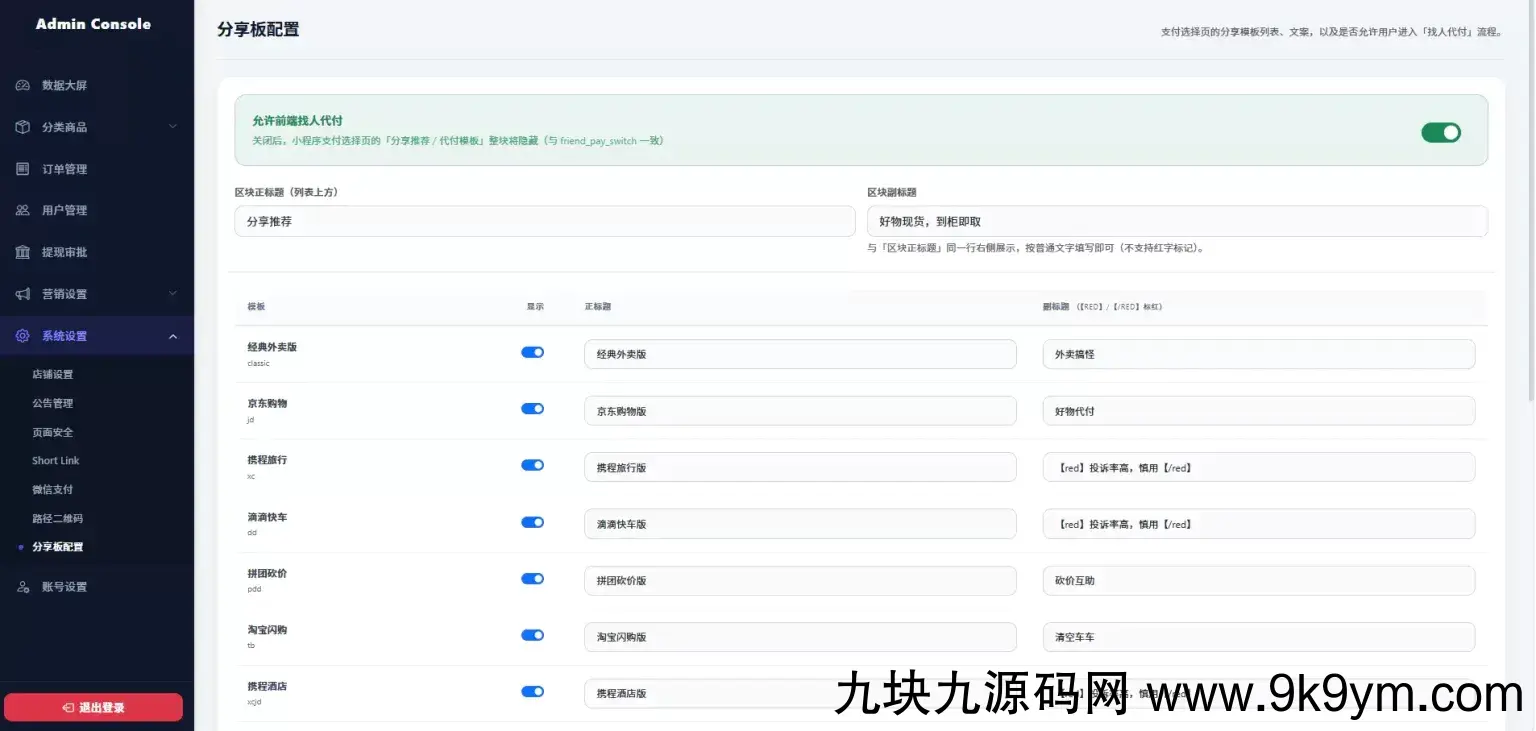The height and width of the screenshot is (731, 1536).
Task: Expand the 营销设置 submenu chevron
Action: 173,294
